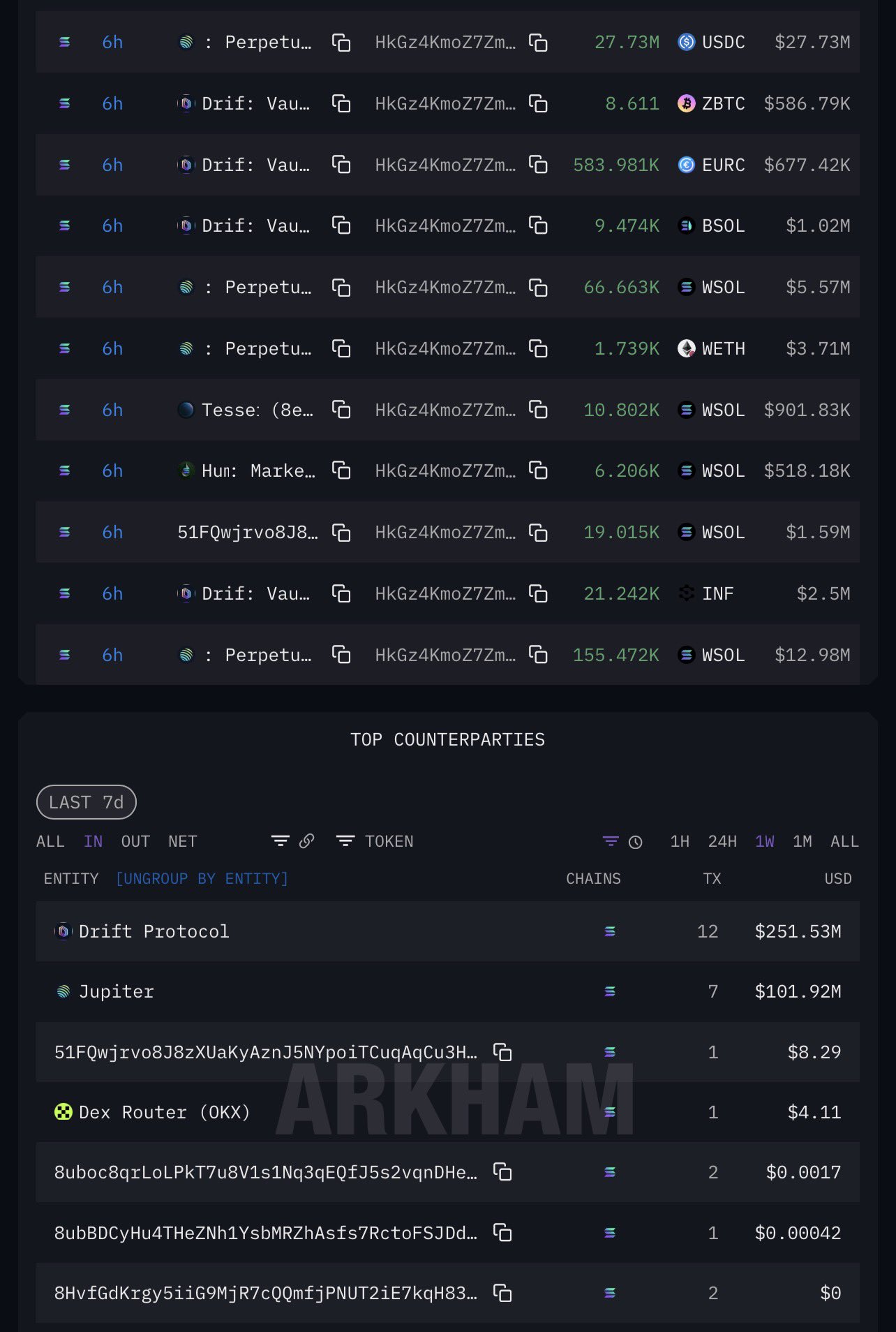Switch time range to 1M

pyautogui.click(x=802, y=841)
